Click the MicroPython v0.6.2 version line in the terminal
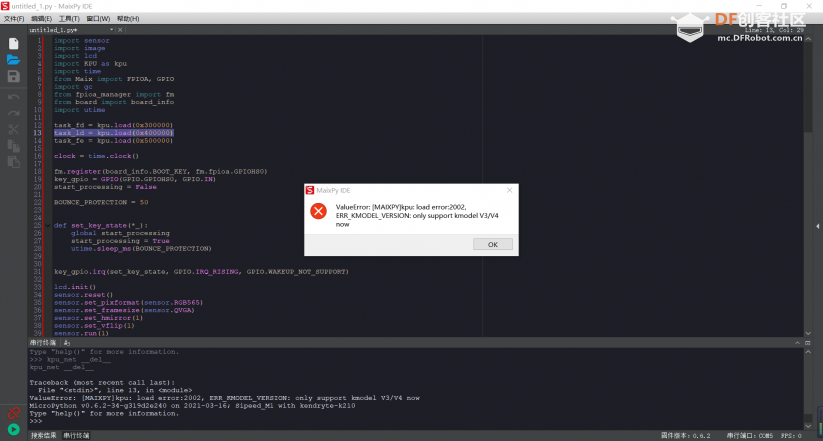The image size is (823, 441). tap(192, 406)
